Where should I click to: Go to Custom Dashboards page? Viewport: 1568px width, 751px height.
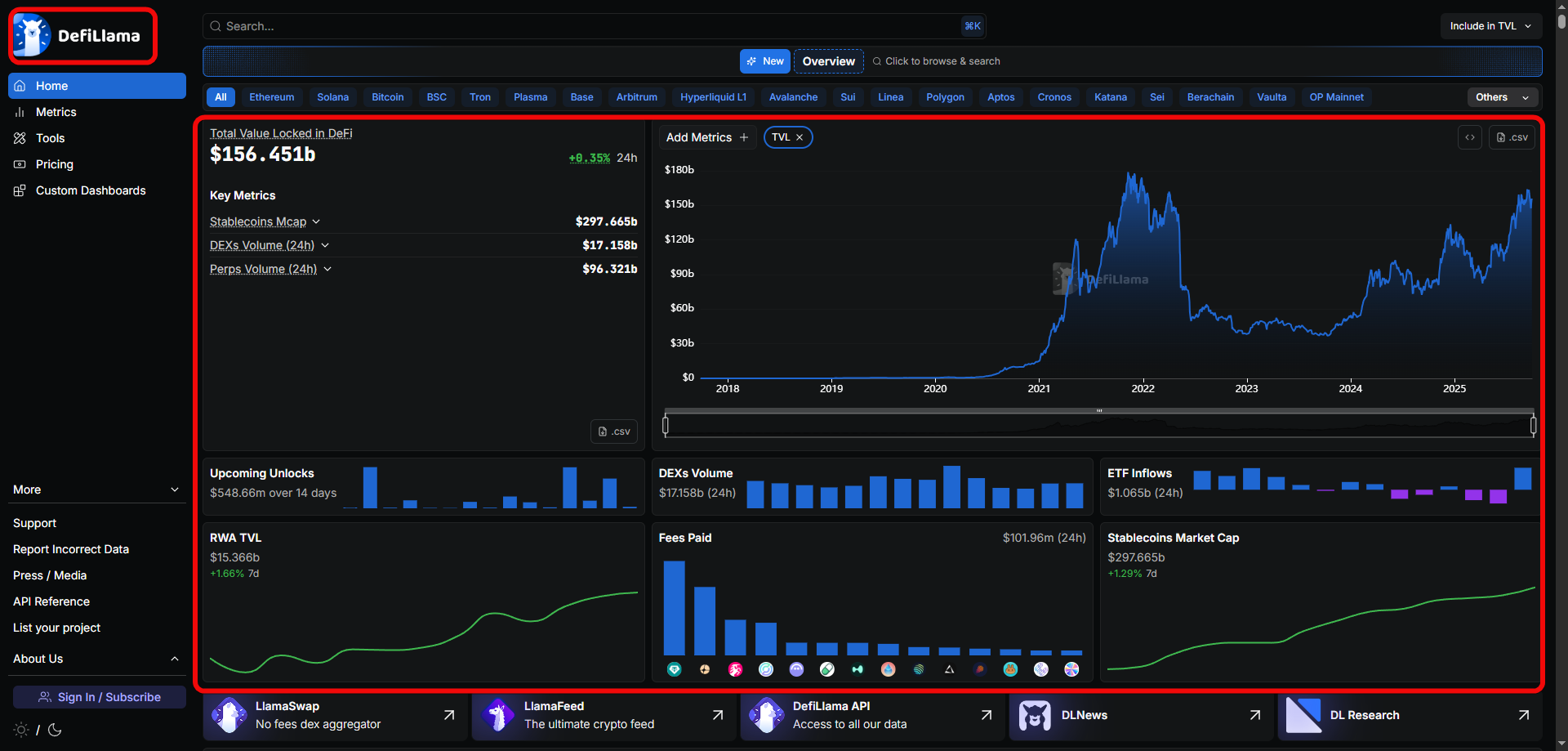90,190
